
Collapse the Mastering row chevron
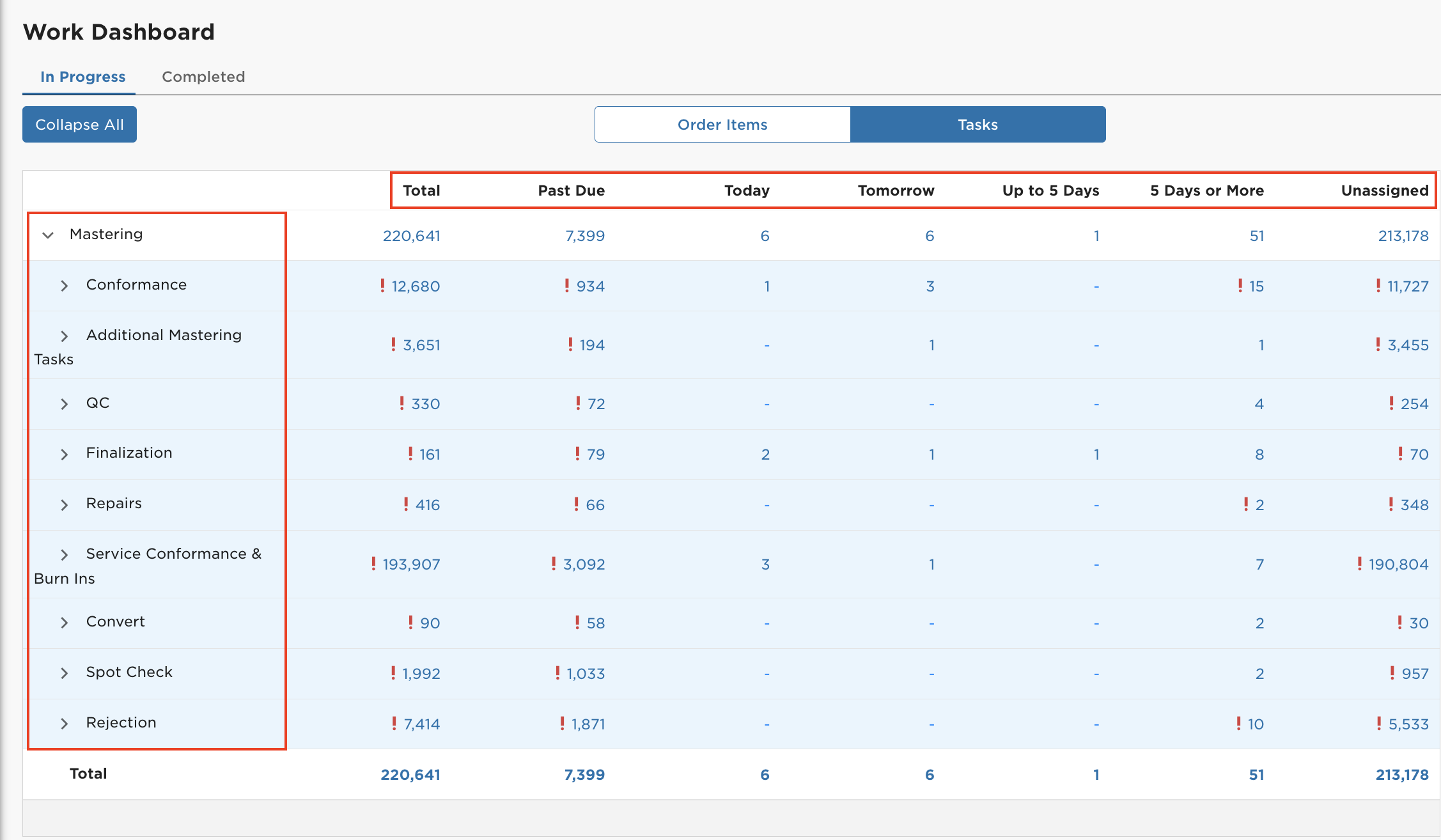[x=48, y=235]
